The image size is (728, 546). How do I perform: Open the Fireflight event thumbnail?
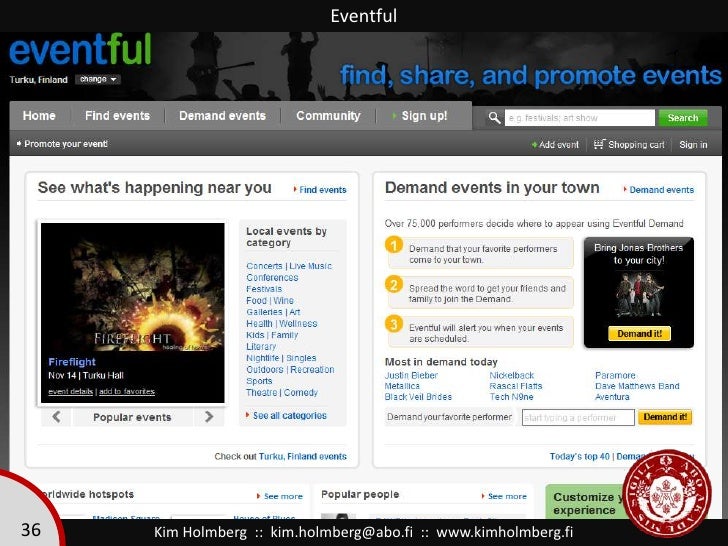133,287
